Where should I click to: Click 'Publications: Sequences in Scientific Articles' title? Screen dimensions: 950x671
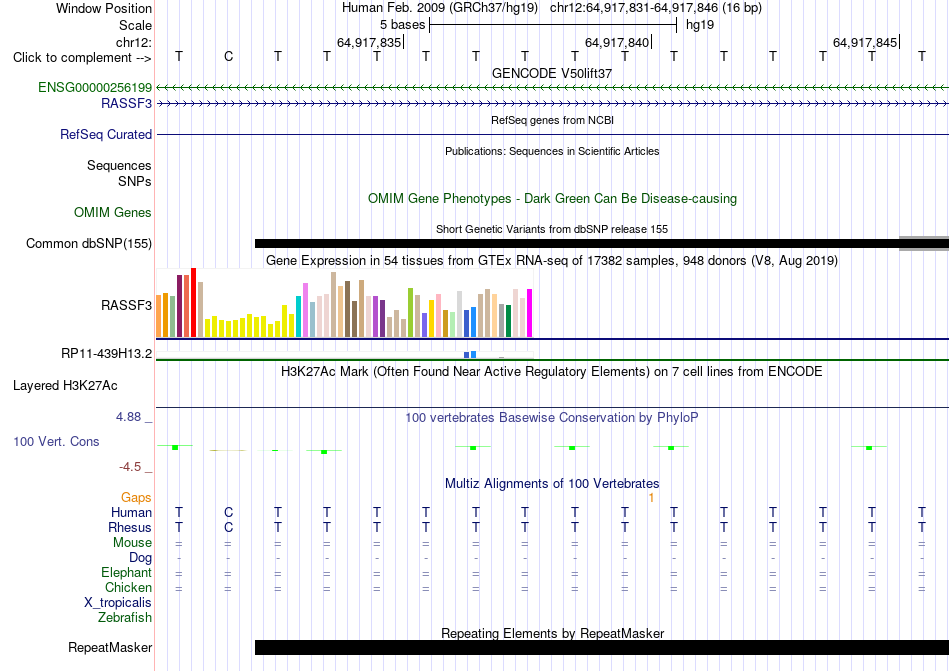point(552,151)
